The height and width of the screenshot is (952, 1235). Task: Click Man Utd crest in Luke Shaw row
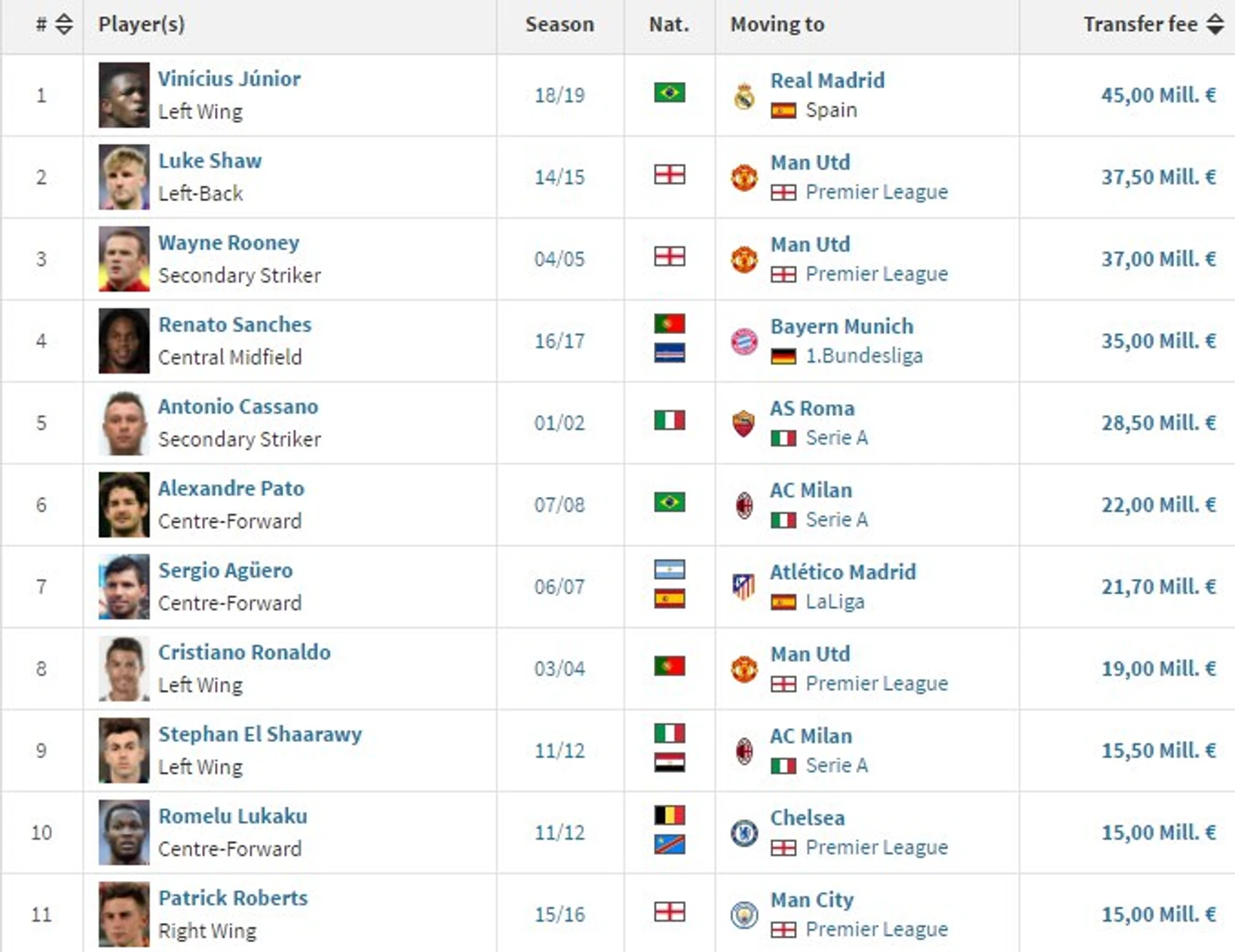(x=744, y=178)
